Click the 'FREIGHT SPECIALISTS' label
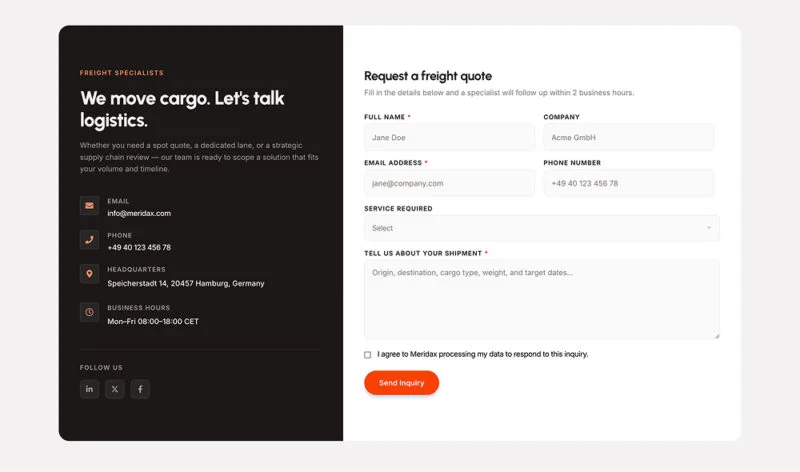 tap(122, 73)
